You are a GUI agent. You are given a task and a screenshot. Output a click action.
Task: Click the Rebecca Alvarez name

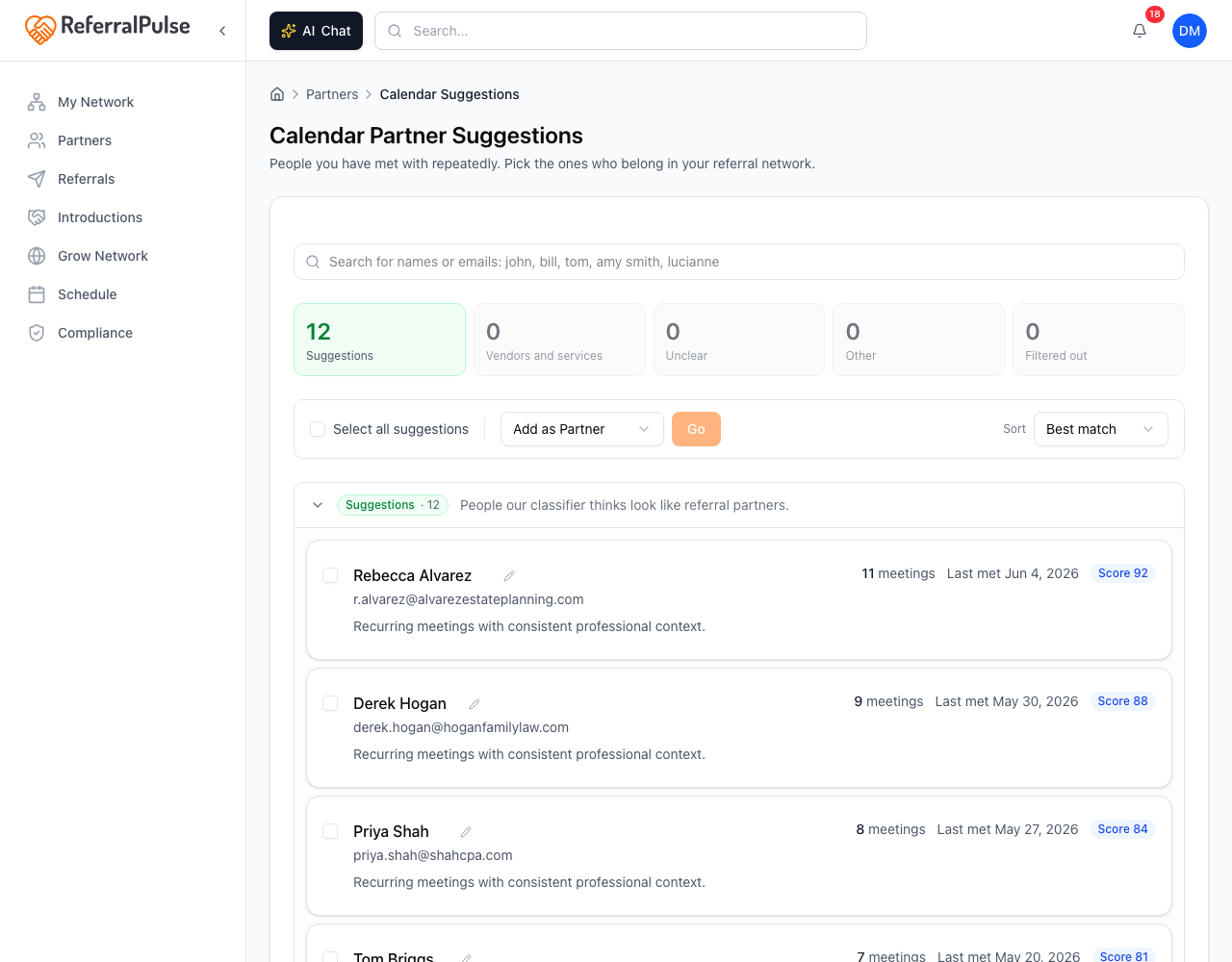coord(412,575)
